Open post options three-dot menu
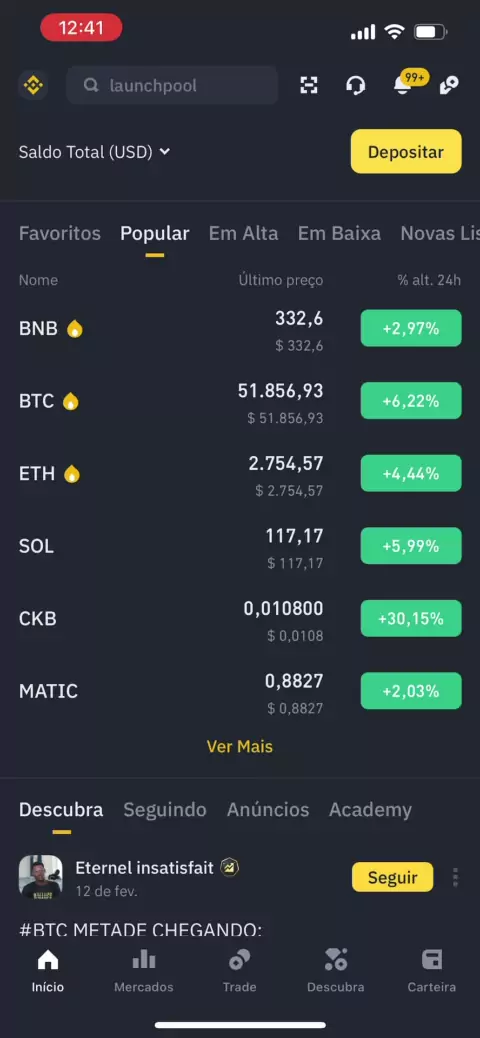The image size is (480, 1038). (456, 877)
